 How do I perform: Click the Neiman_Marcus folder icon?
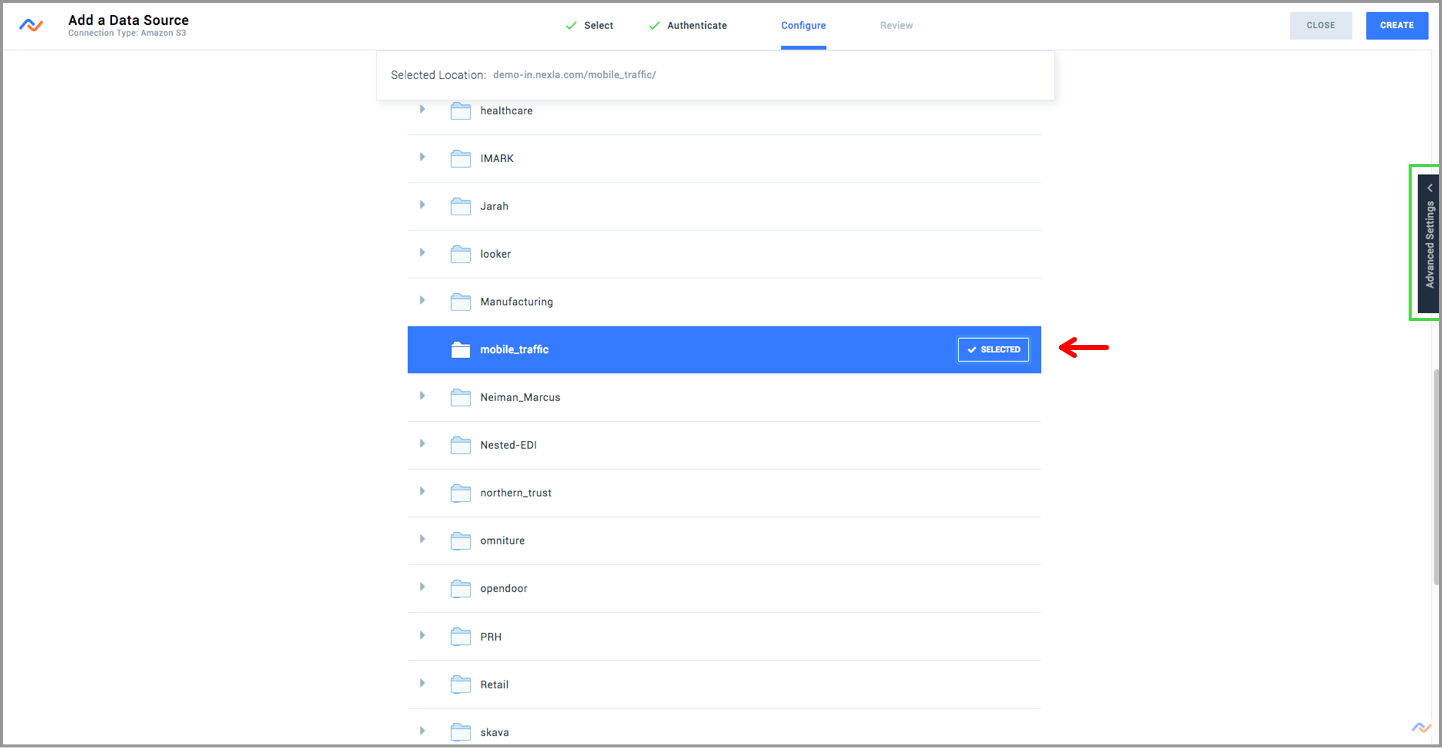460,397
